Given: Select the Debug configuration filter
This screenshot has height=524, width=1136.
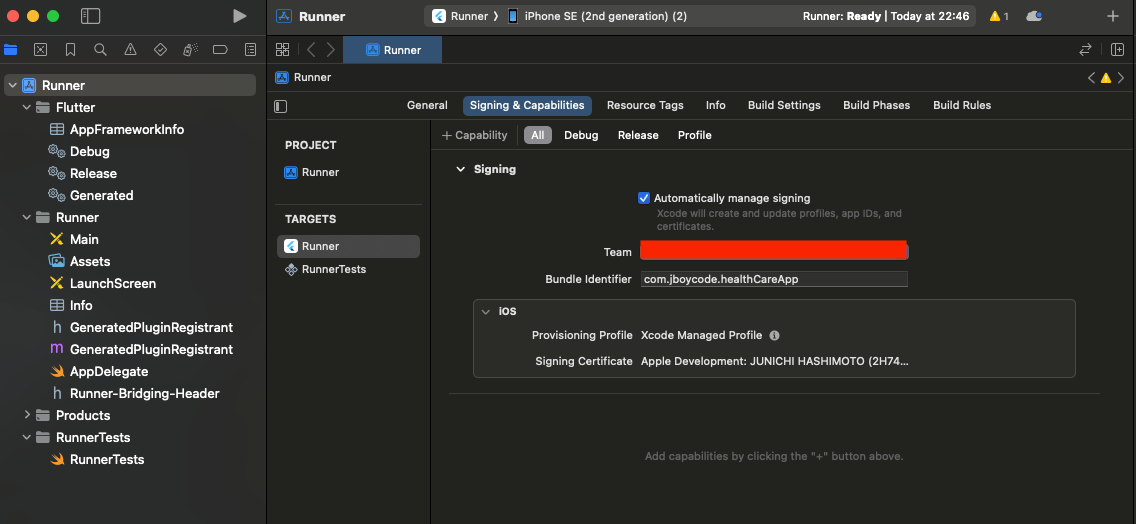Looking at the screenshot, I should click(581, 135).
